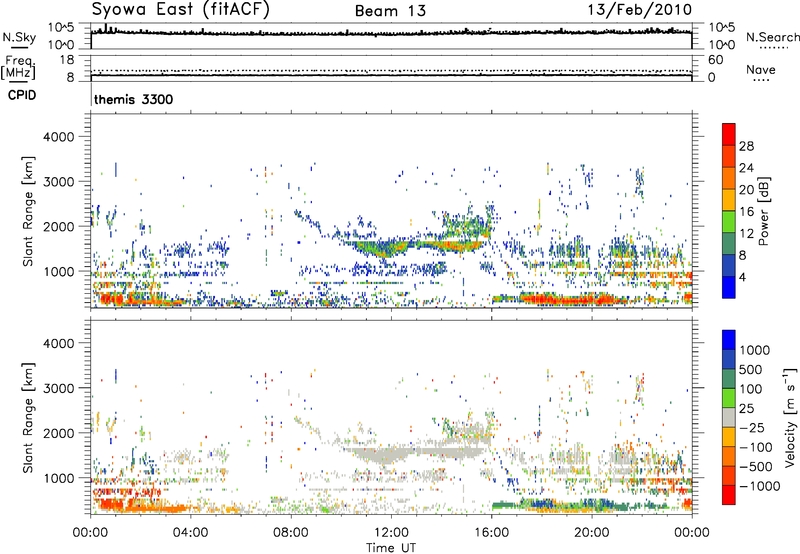Click the 'Beam 13' heading
This screenshot has width=800, height=554.
(390, 11)
